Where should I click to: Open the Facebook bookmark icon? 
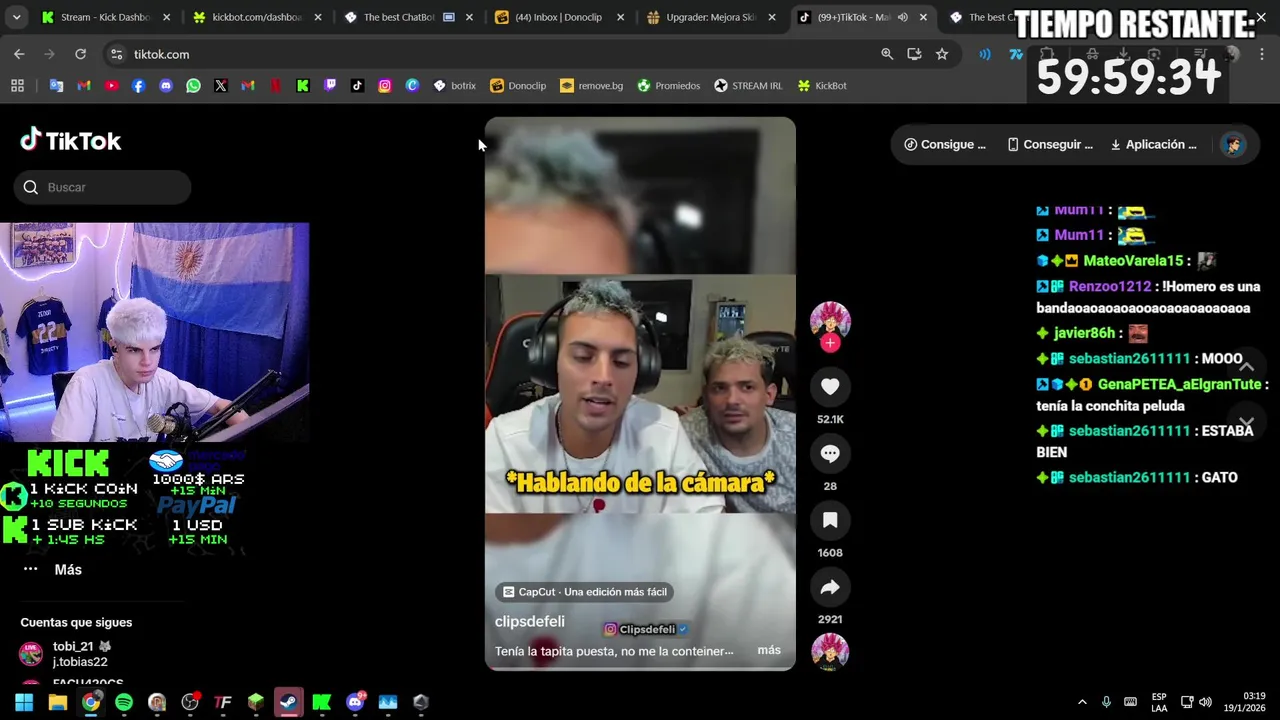(x=138, y=86)
